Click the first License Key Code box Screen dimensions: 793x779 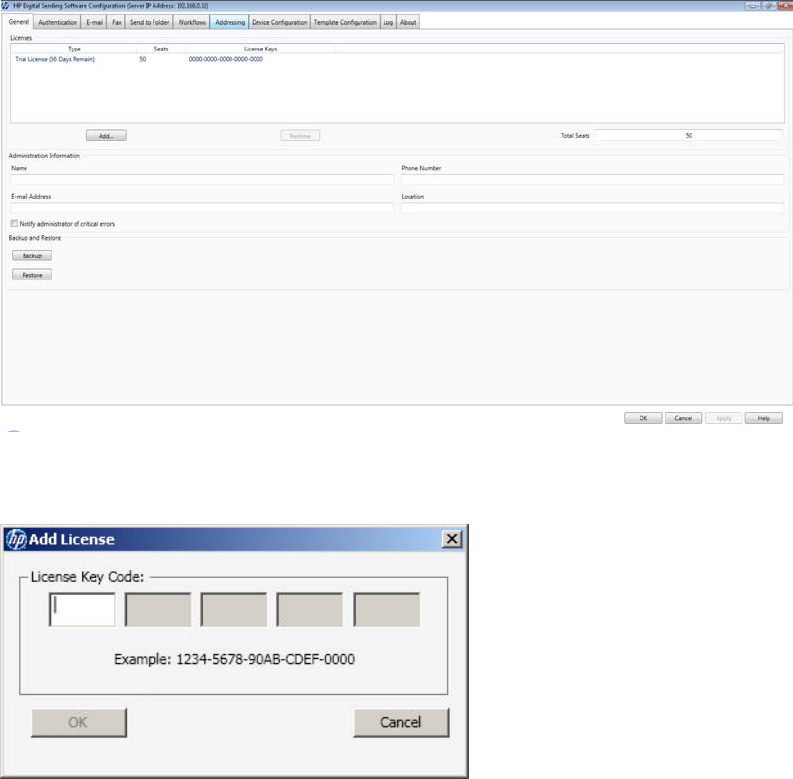[x=82, y=610]
